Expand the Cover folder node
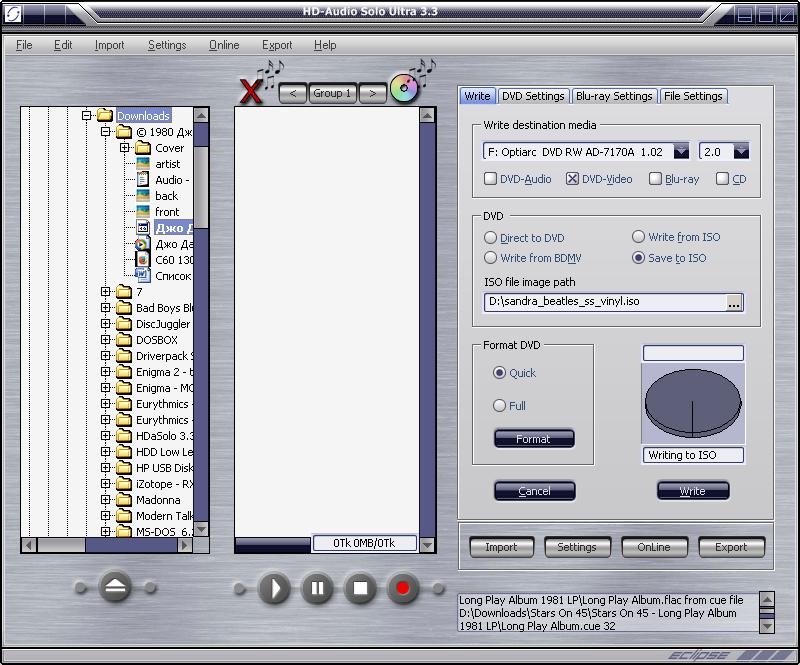This screenshot has width=800, height=665. click(124, 148)
